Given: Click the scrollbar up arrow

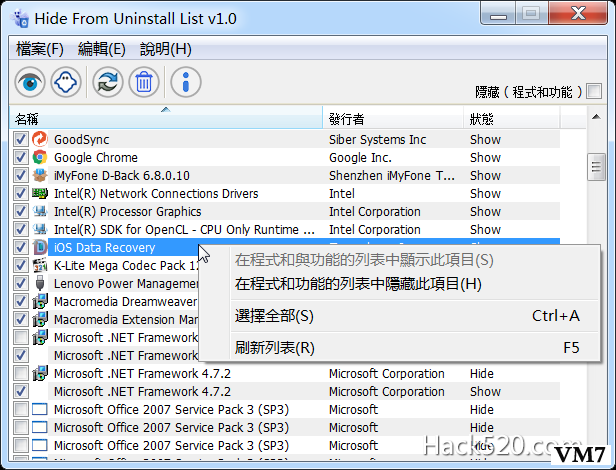Looking at the screenshot, I should (596, 117).
